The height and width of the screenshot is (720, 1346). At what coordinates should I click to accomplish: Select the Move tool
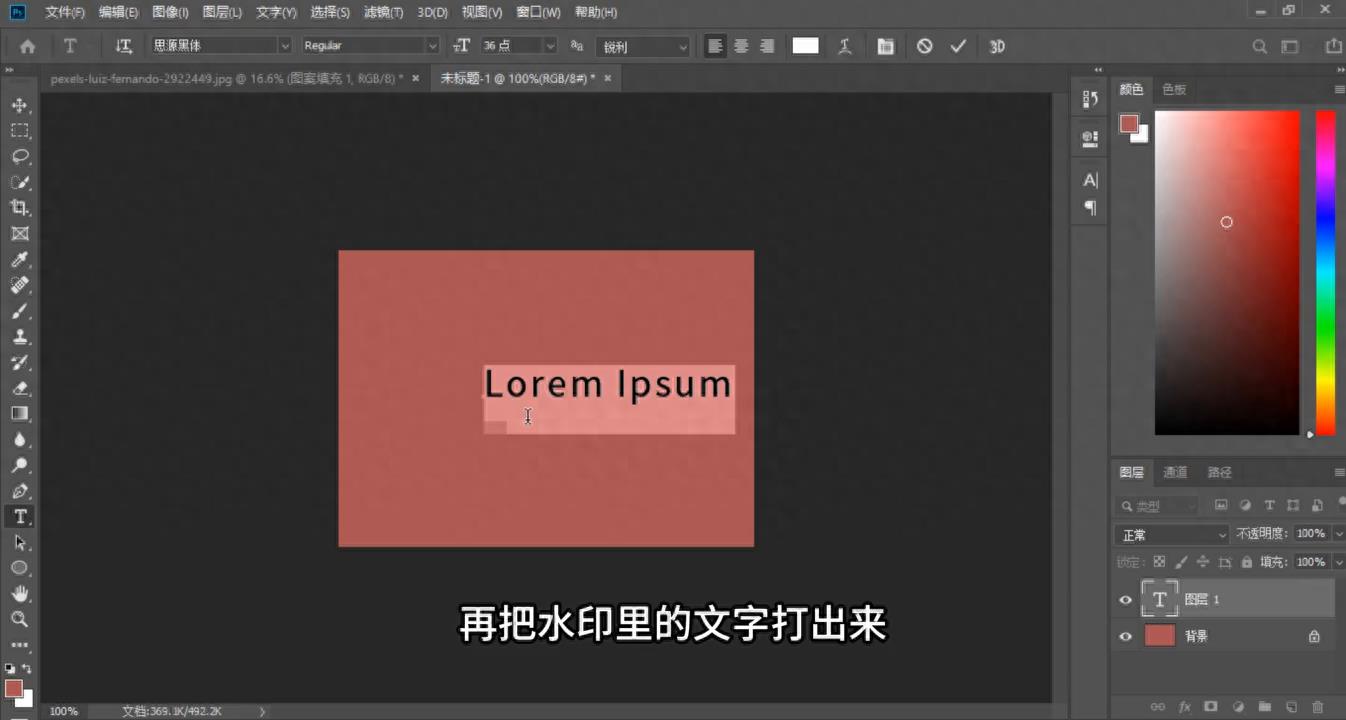[19, 105]
